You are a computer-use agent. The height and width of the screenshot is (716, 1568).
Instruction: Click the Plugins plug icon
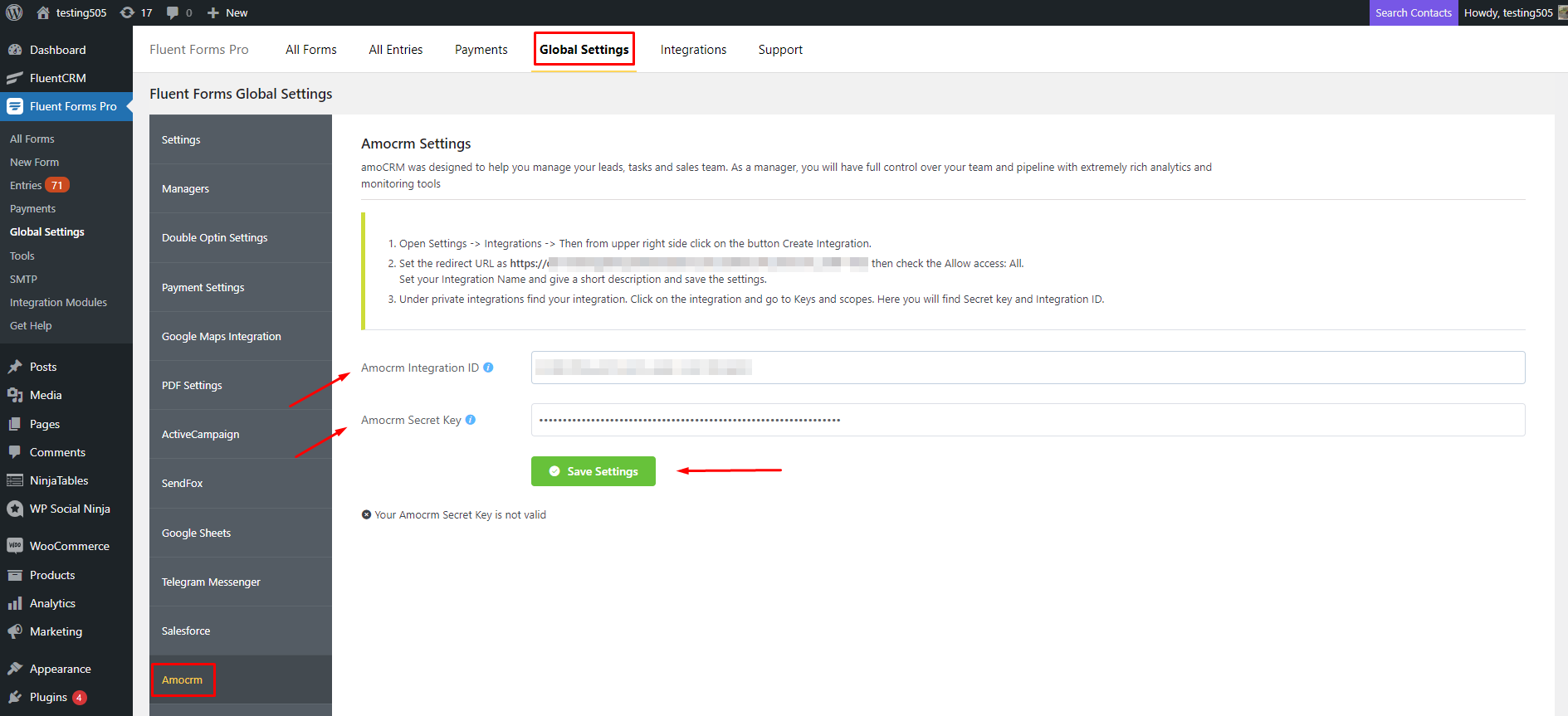[x=15, y=697]
